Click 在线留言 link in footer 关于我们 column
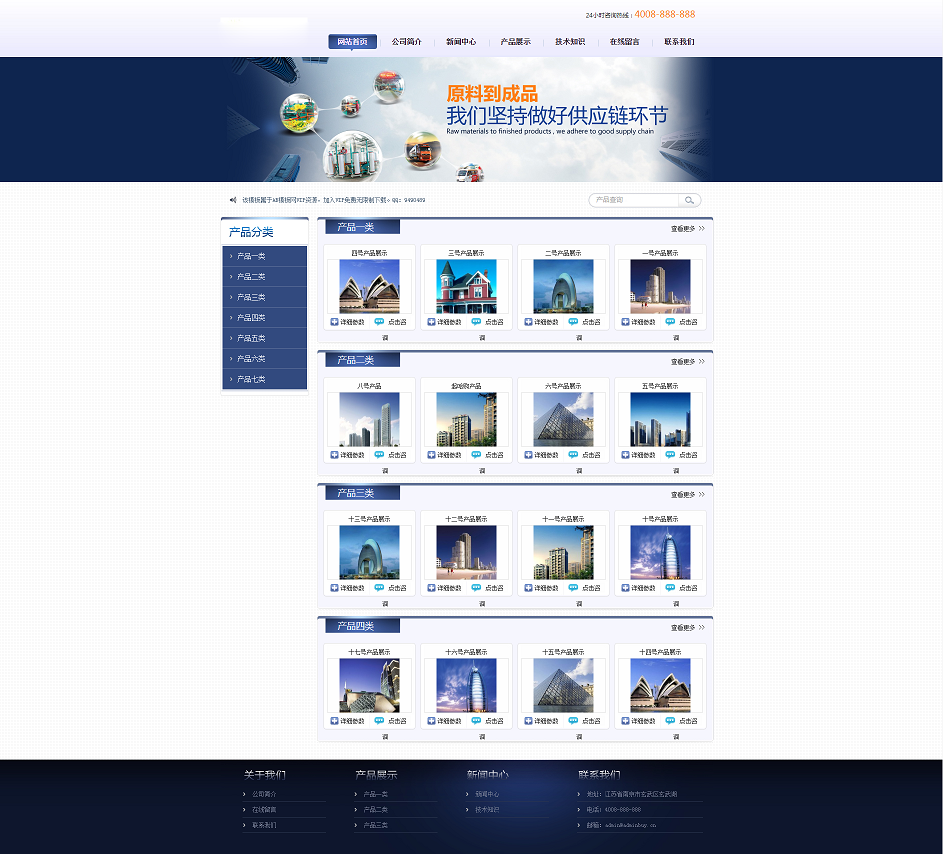 tap(264, 810)
